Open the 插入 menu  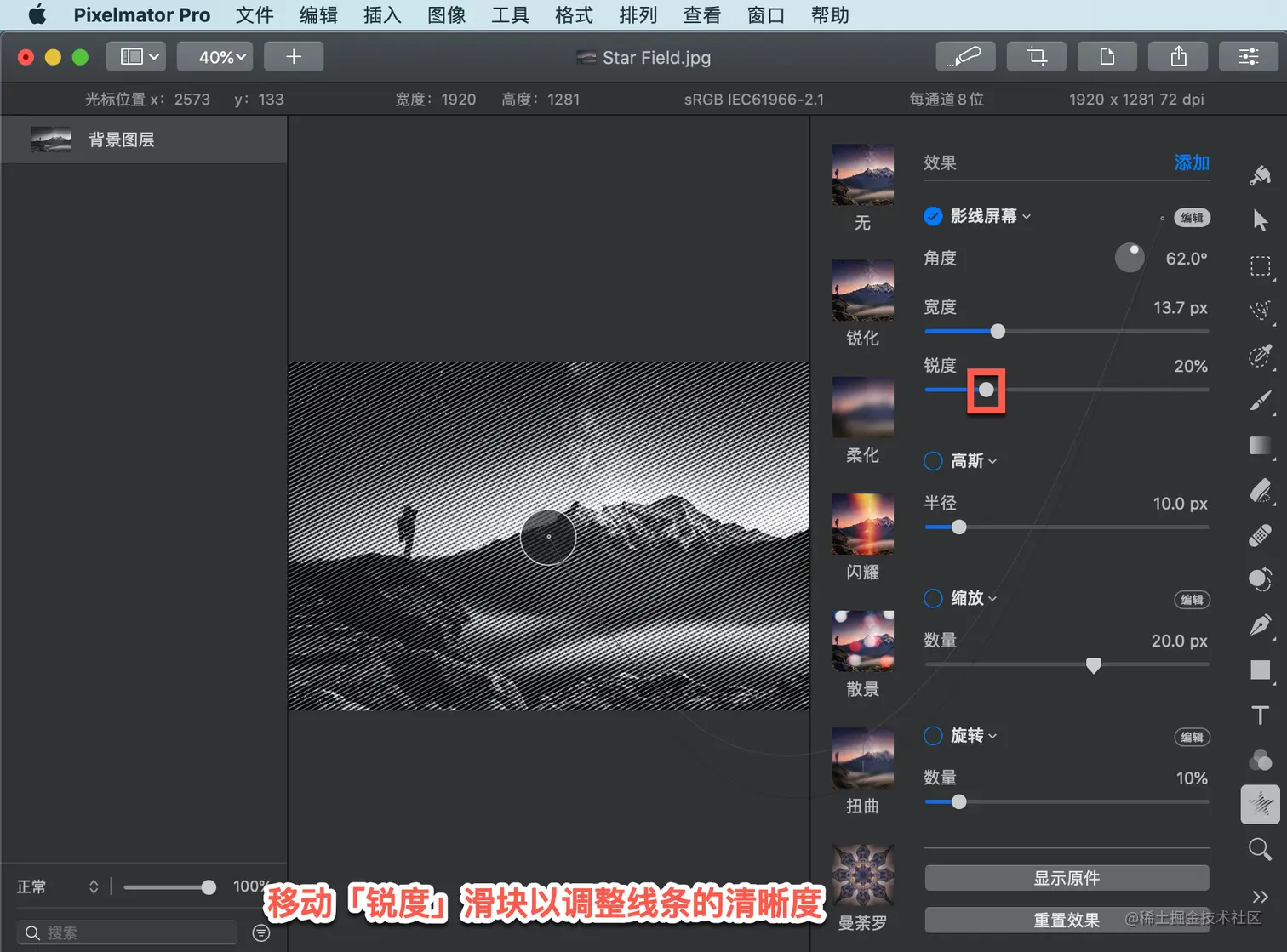[x=382, y=14]
